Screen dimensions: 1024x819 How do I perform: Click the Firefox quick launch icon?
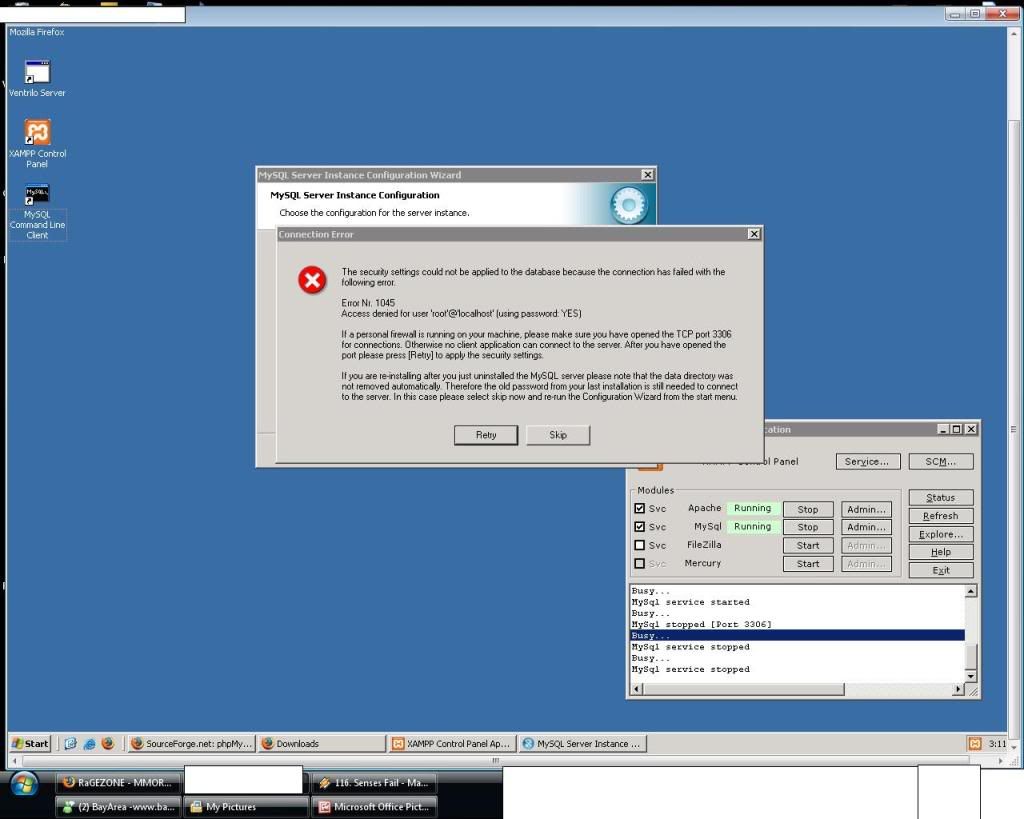coord(107,743)
